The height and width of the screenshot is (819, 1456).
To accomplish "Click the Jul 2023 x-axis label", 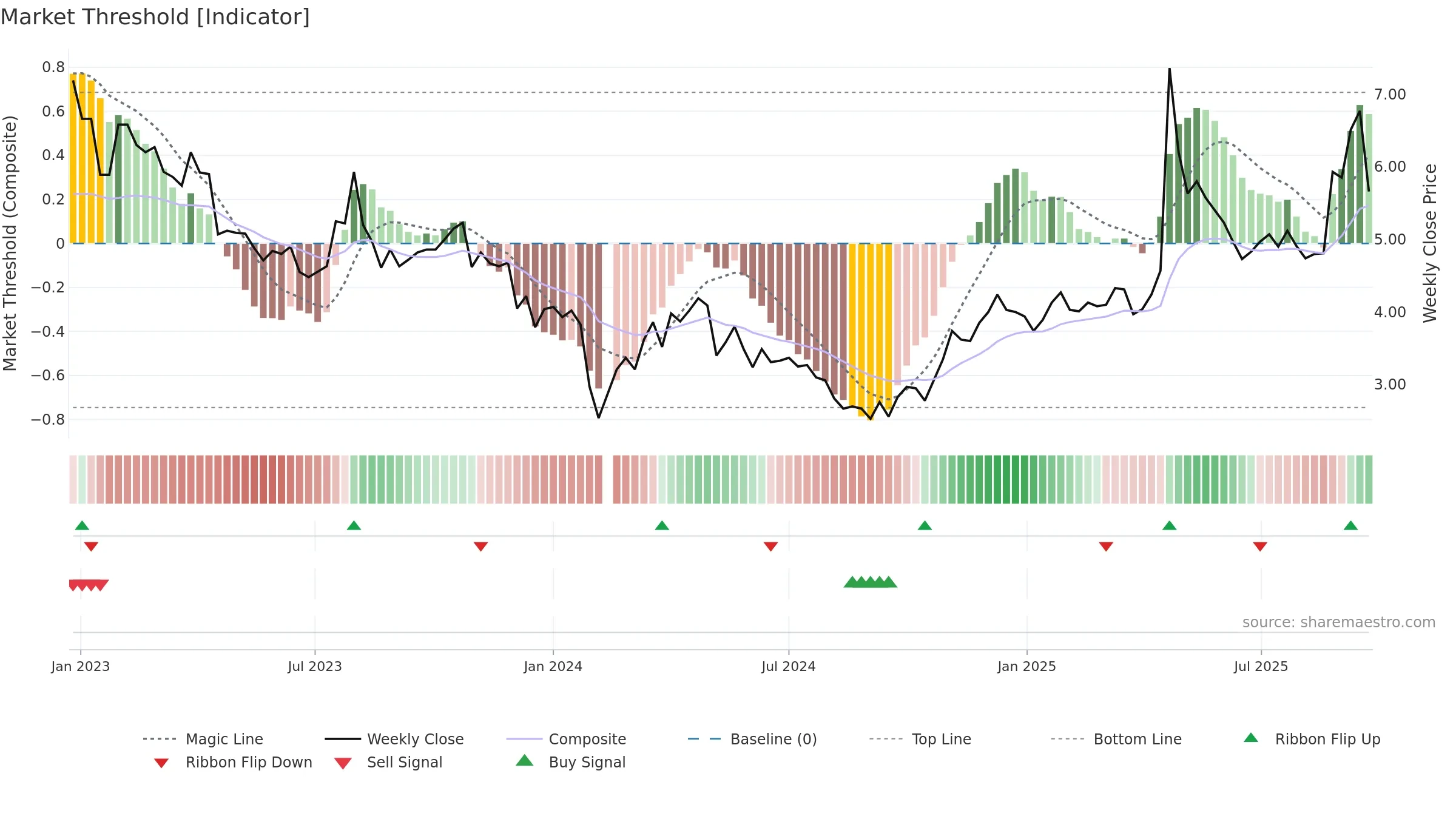I will pyautogui.click(x=315, y=666).
